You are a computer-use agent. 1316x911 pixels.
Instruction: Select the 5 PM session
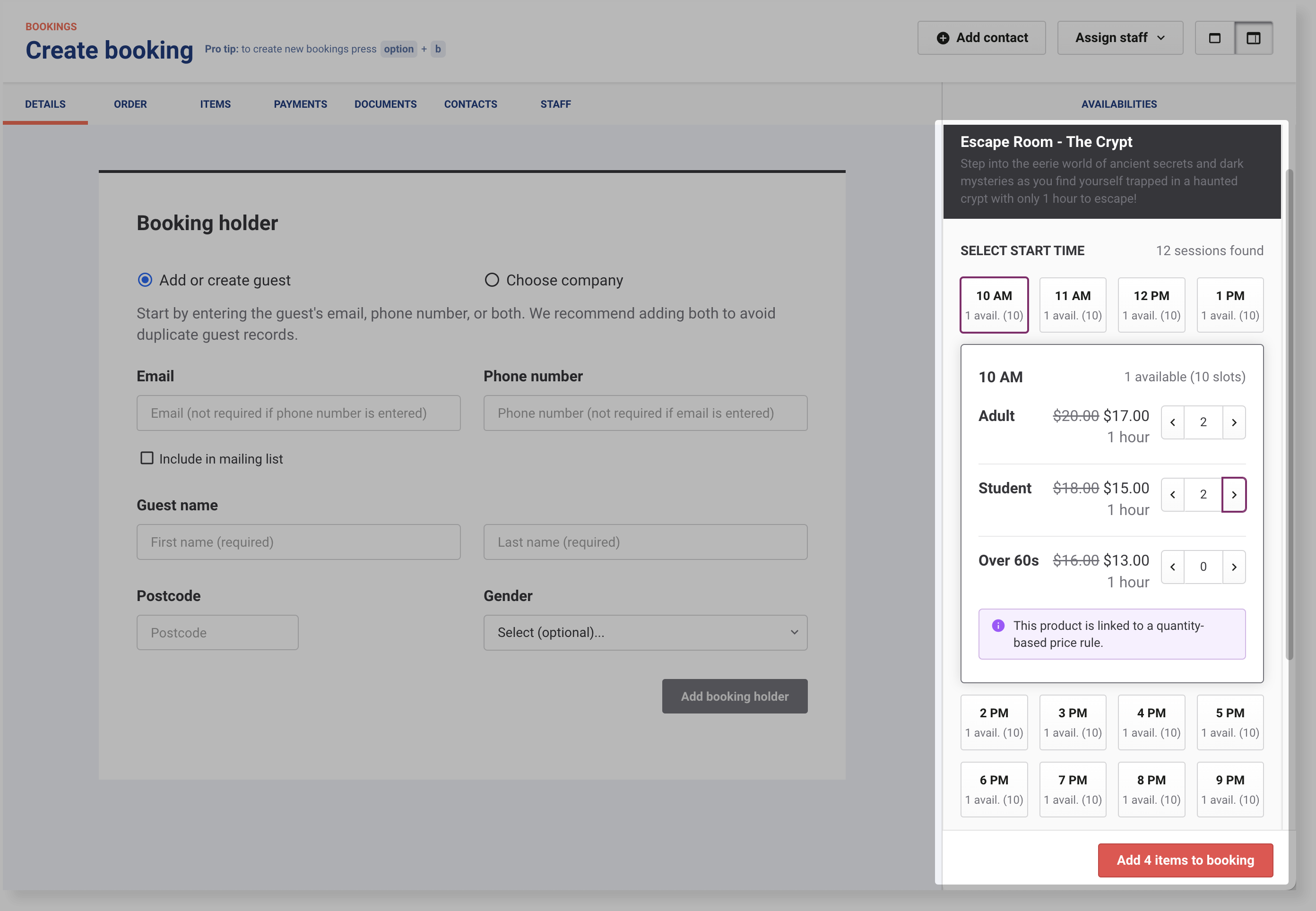tap(1230, 722)
